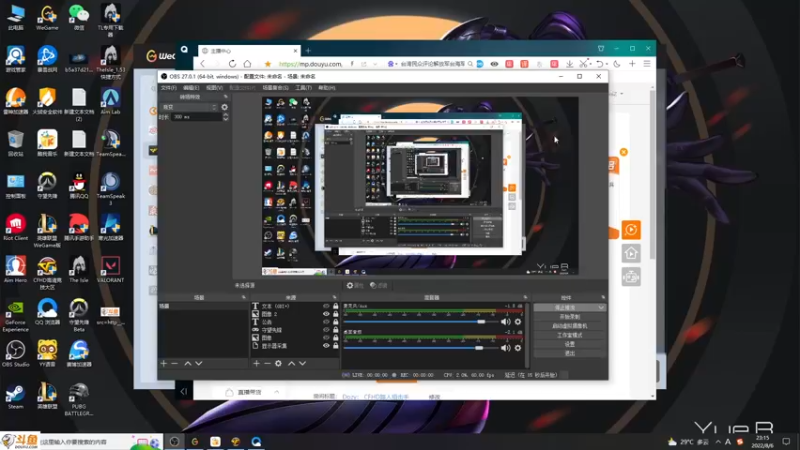This screenshot has width=800, height=450.
Task: Show hidden system tray icons chevron
Action: coord(718,441)
